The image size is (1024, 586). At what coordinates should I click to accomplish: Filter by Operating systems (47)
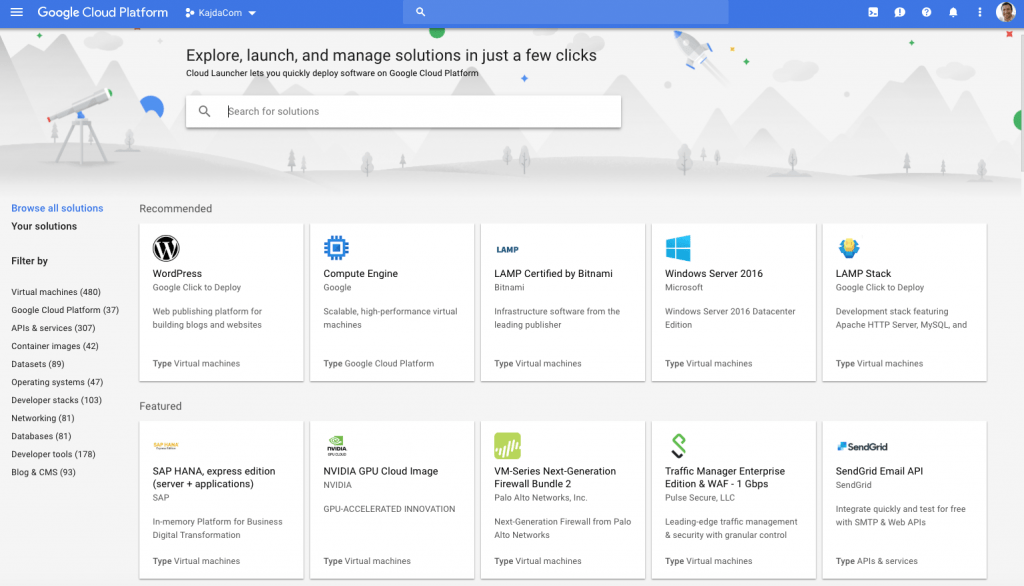point(57,382)
